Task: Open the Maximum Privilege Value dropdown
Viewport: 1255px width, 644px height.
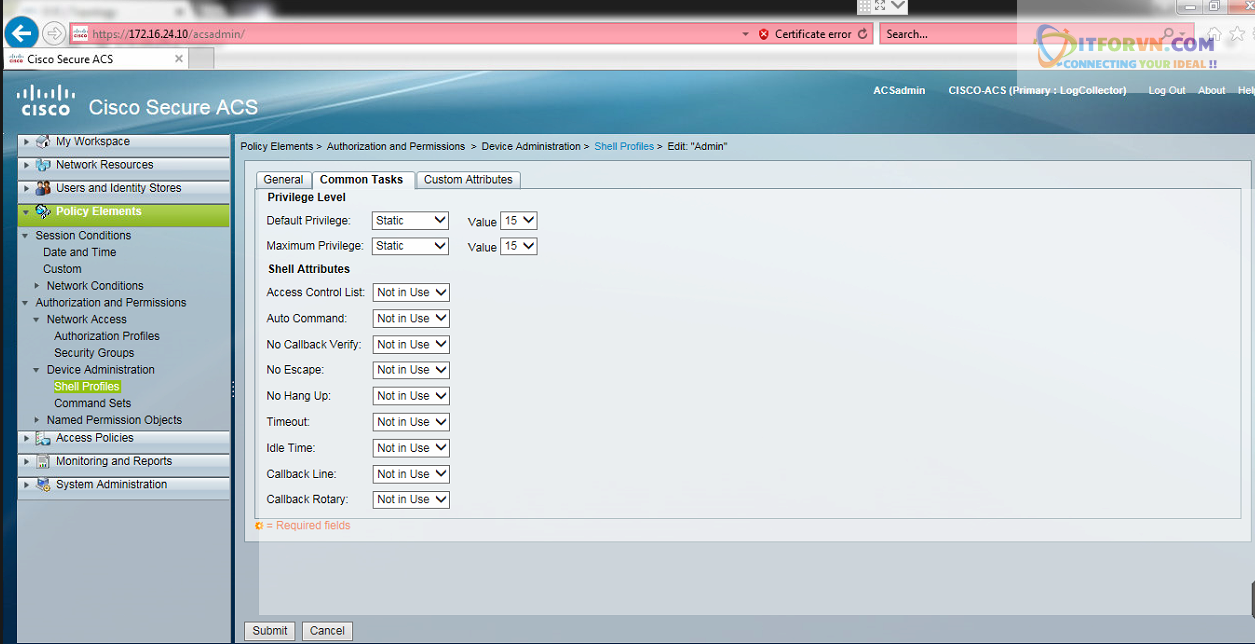Action: point(519,246)
